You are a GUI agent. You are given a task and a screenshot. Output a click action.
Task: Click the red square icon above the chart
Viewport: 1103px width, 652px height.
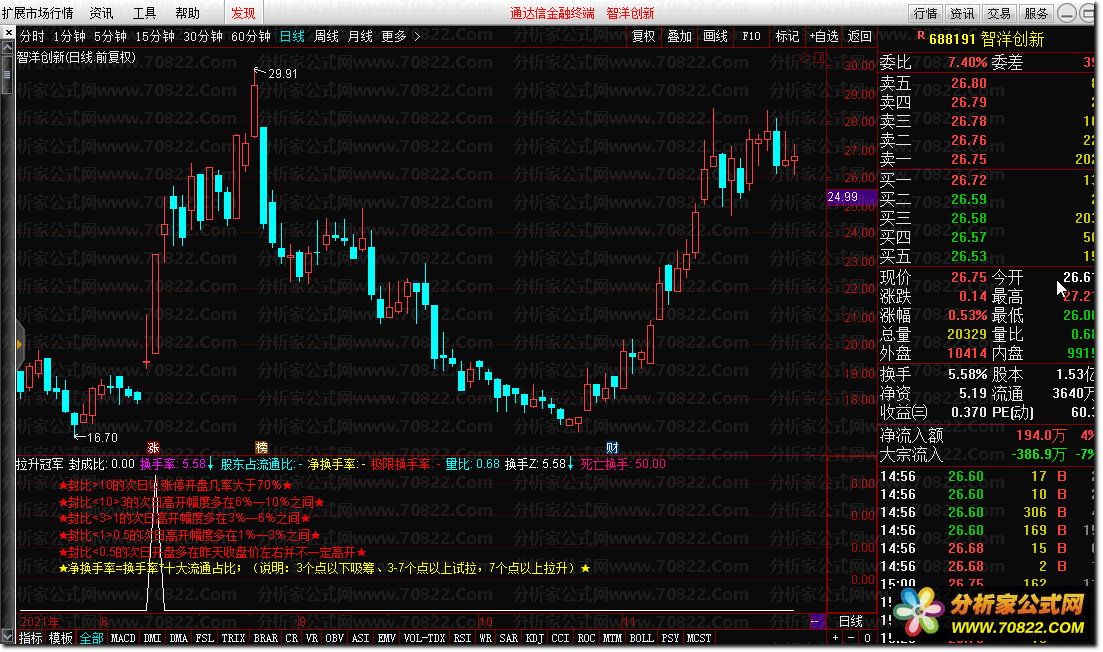tap(820, 58)
